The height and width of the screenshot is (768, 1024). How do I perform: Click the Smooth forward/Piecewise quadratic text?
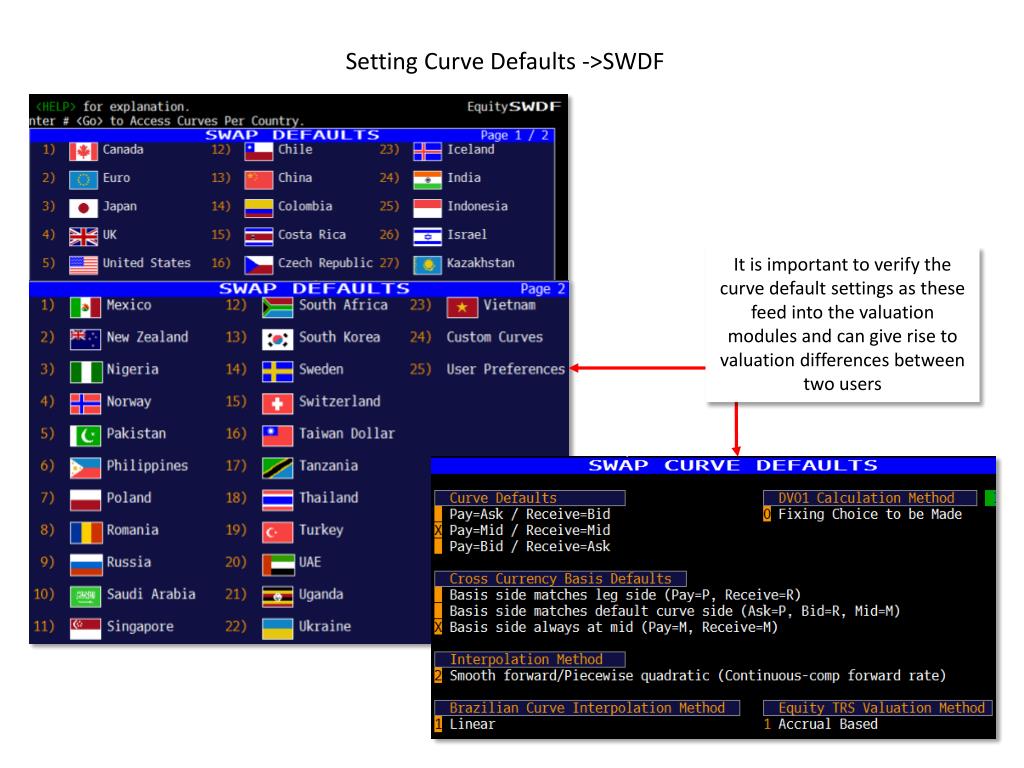[697, 676]
